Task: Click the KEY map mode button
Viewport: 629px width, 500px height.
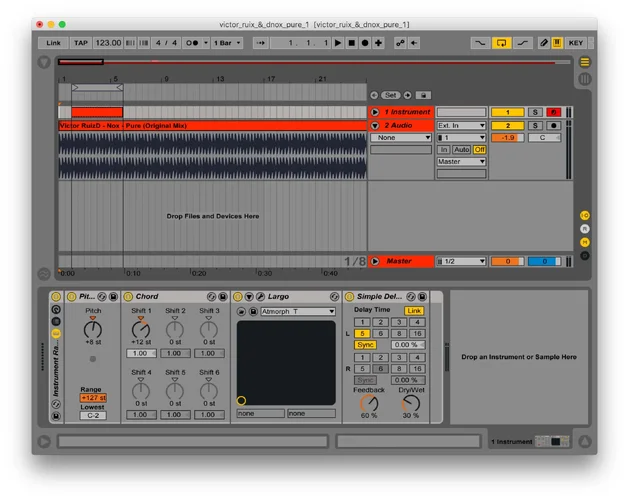Action: pyautogui.click(x=576, y=43)
